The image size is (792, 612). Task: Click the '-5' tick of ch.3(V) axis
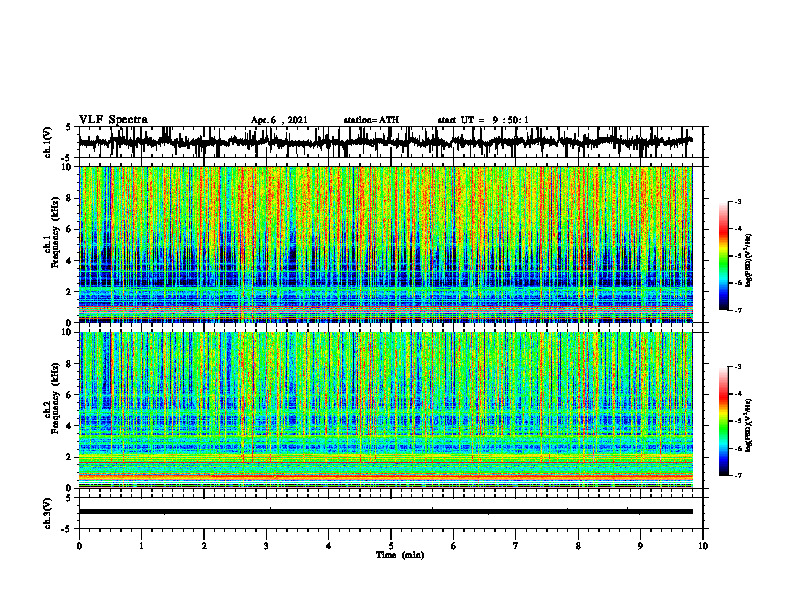(x=68, y=529)
